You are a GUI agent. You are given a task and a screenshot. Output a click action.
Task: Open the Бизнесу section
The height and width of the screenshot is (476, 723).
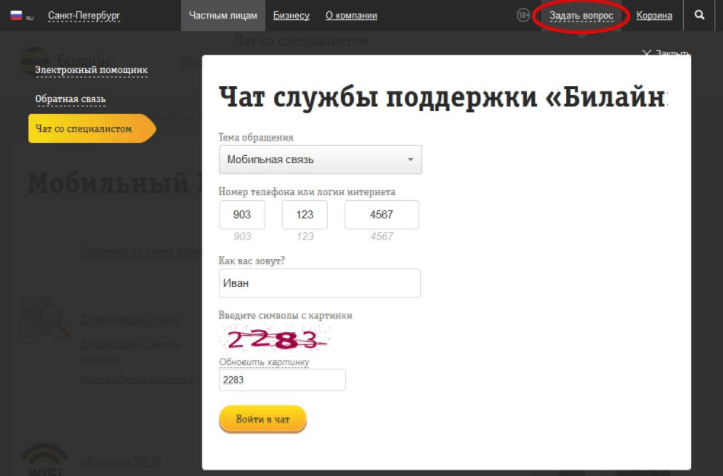click(x=291, y=15)
